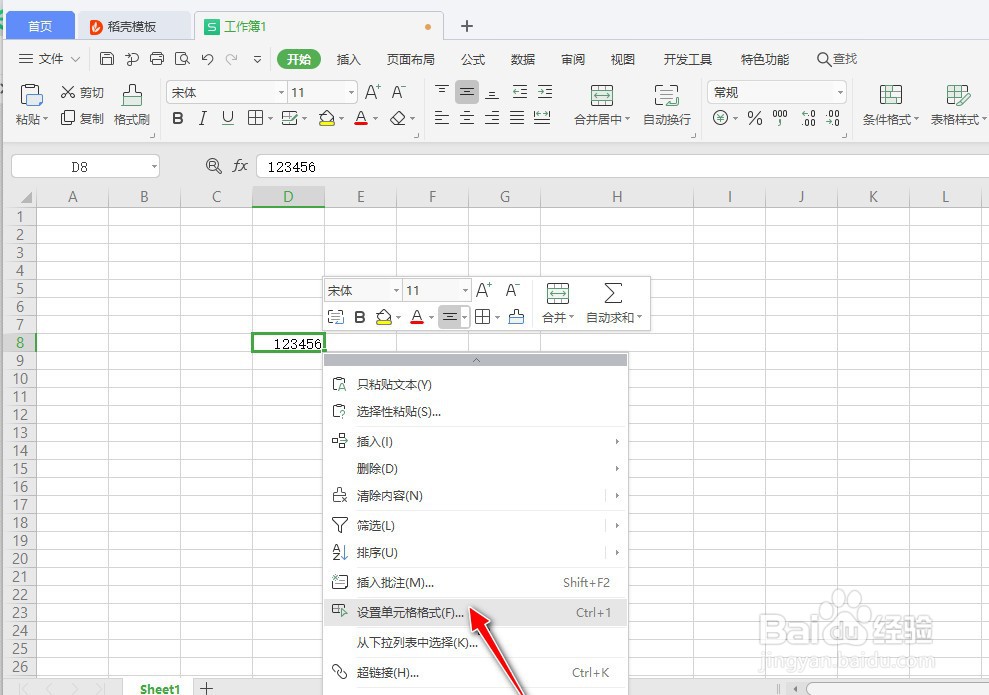Open the 文件 menu dropdown
The width and height of the screenshot is (989, 695).
(x=50, y=59)
